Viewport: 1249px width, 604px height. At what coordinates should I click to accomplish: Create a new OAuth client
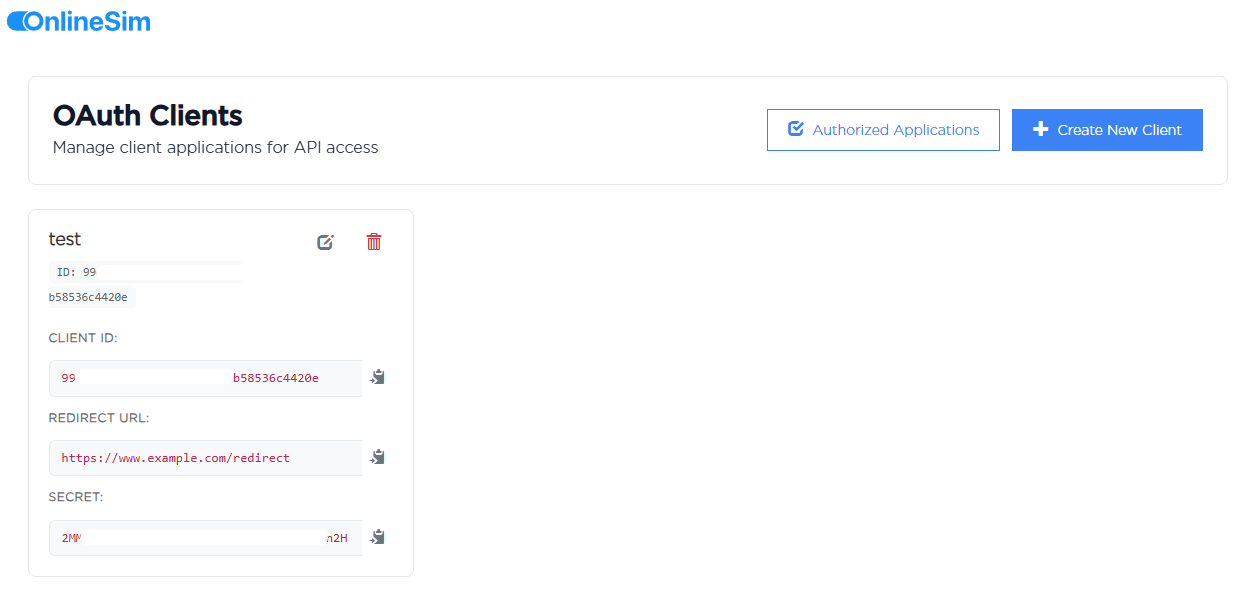pyautogui.click(x=1107, y=129)
